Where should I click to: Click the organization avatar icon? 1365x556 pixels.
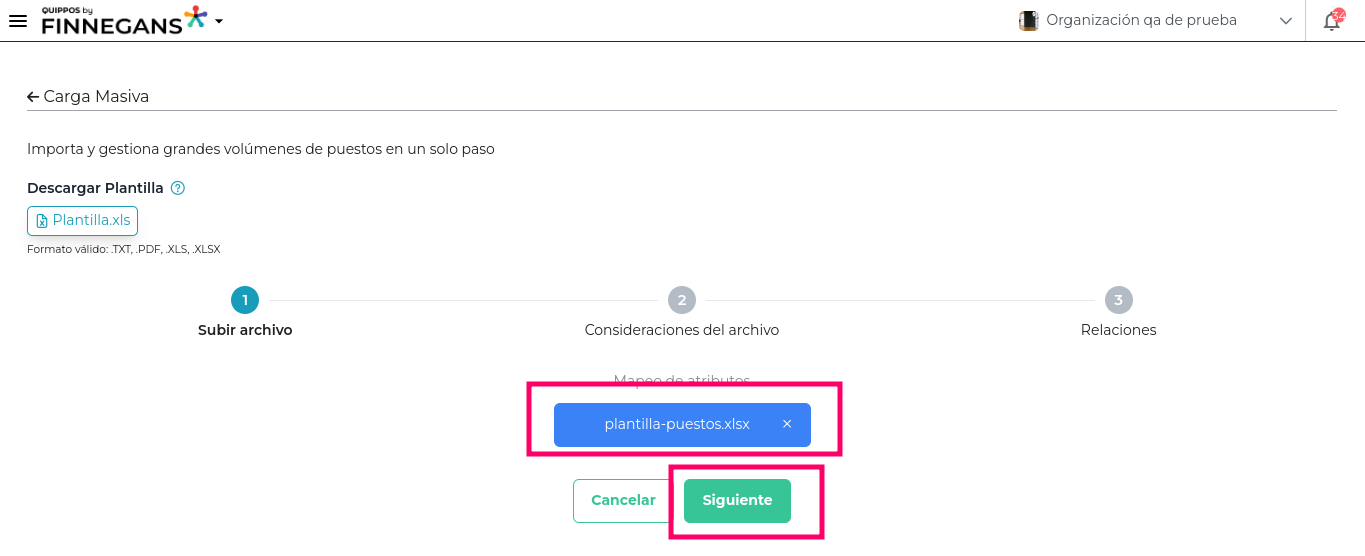1028,21
